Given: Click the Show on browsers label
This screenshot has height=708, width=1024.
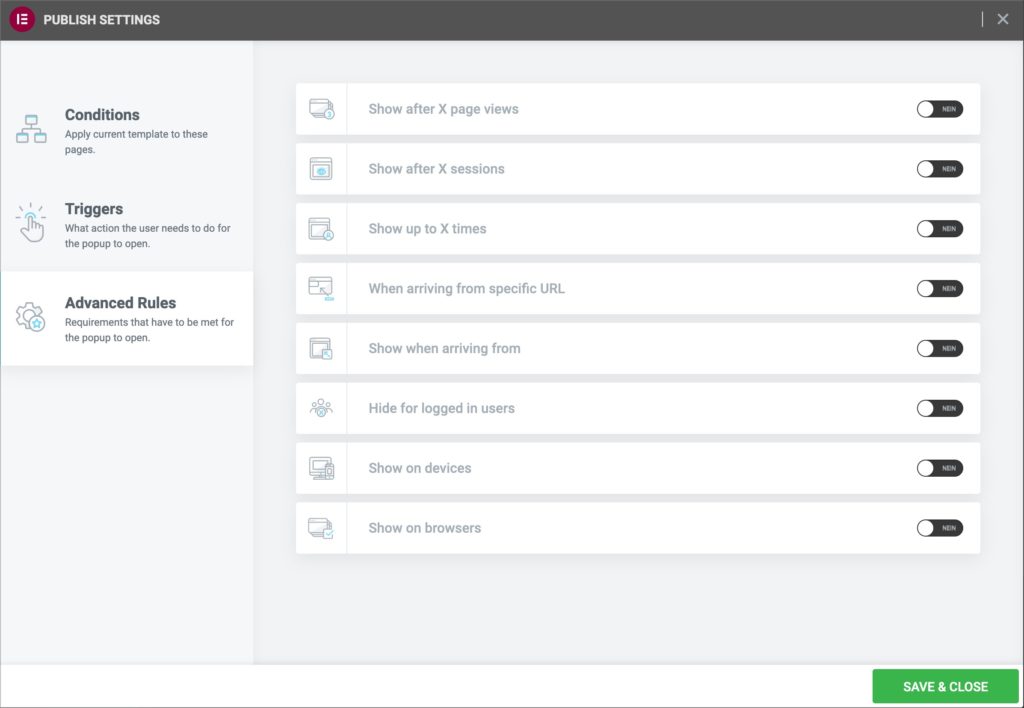Looking at the screenshot, I should tap(424, 528).
